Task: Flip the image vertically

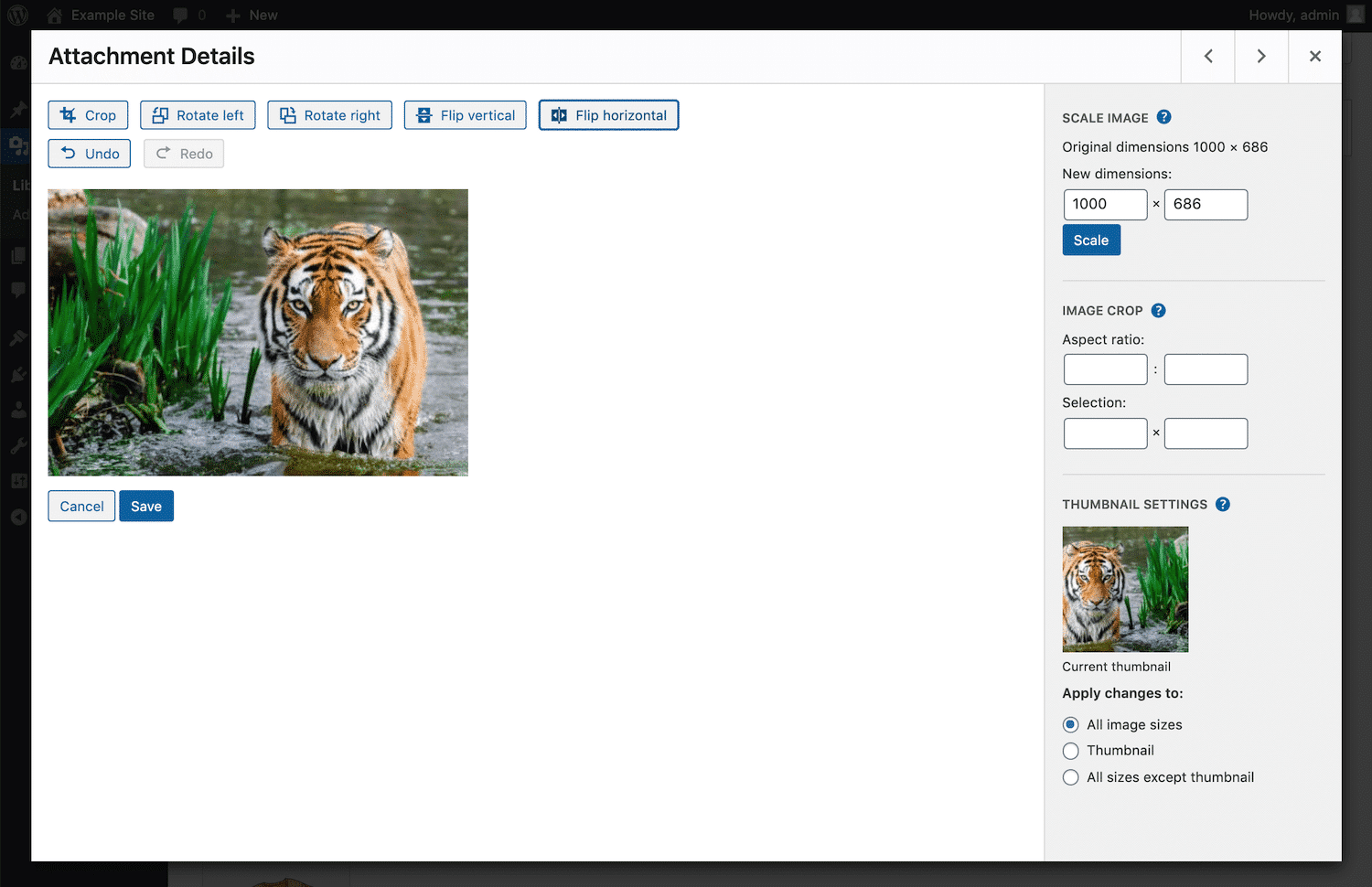Action: click(x=465, y=114)
